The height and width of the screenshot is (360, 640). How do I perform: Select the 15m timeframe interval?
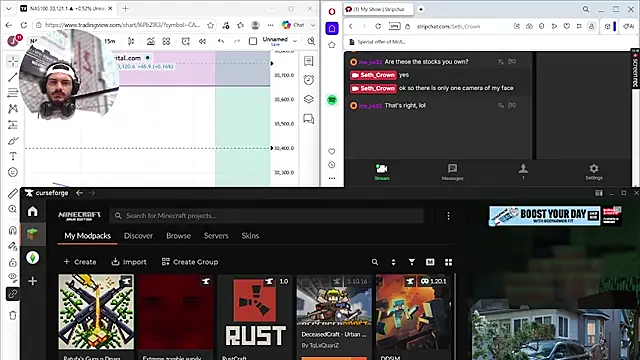tap(109, 41)
